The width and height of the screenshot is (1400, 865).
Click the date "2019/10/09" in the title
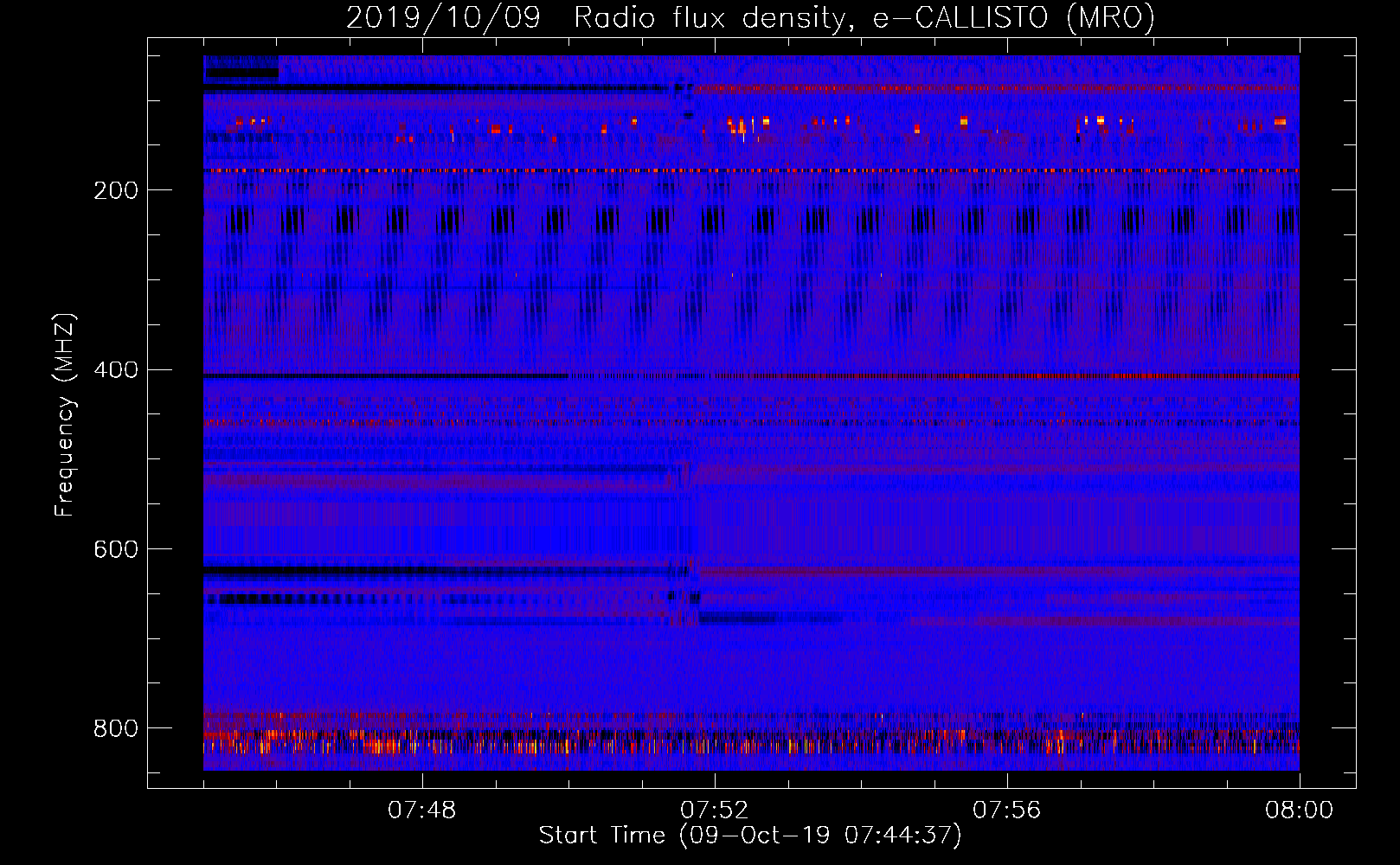pyautogui.click(x=443, y=18)
